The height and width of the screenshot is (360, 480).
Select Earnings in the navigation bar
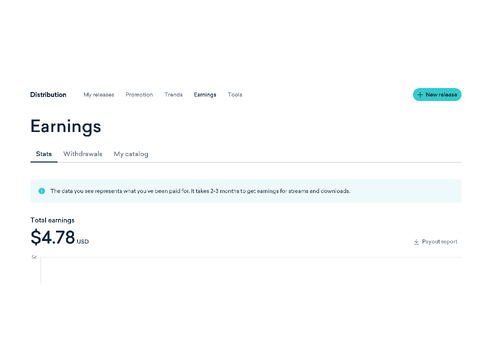205,95
